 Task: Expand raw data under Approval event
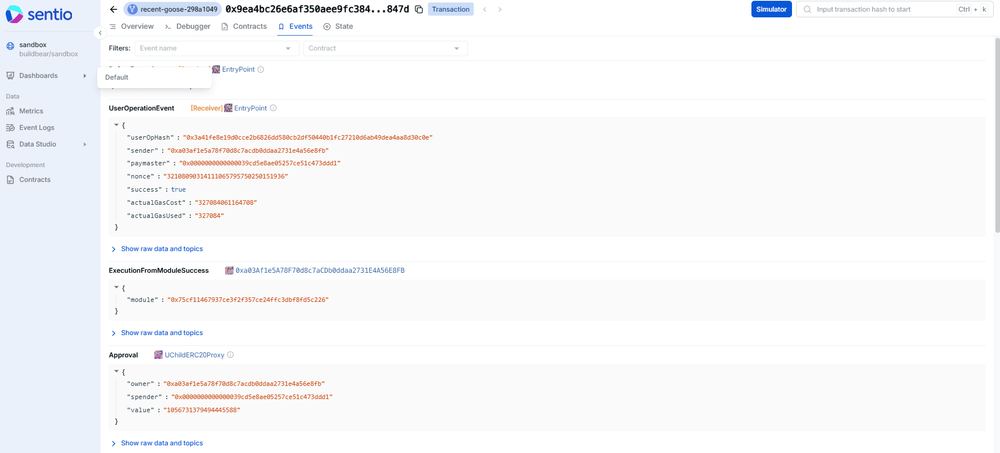coord(161,443)
